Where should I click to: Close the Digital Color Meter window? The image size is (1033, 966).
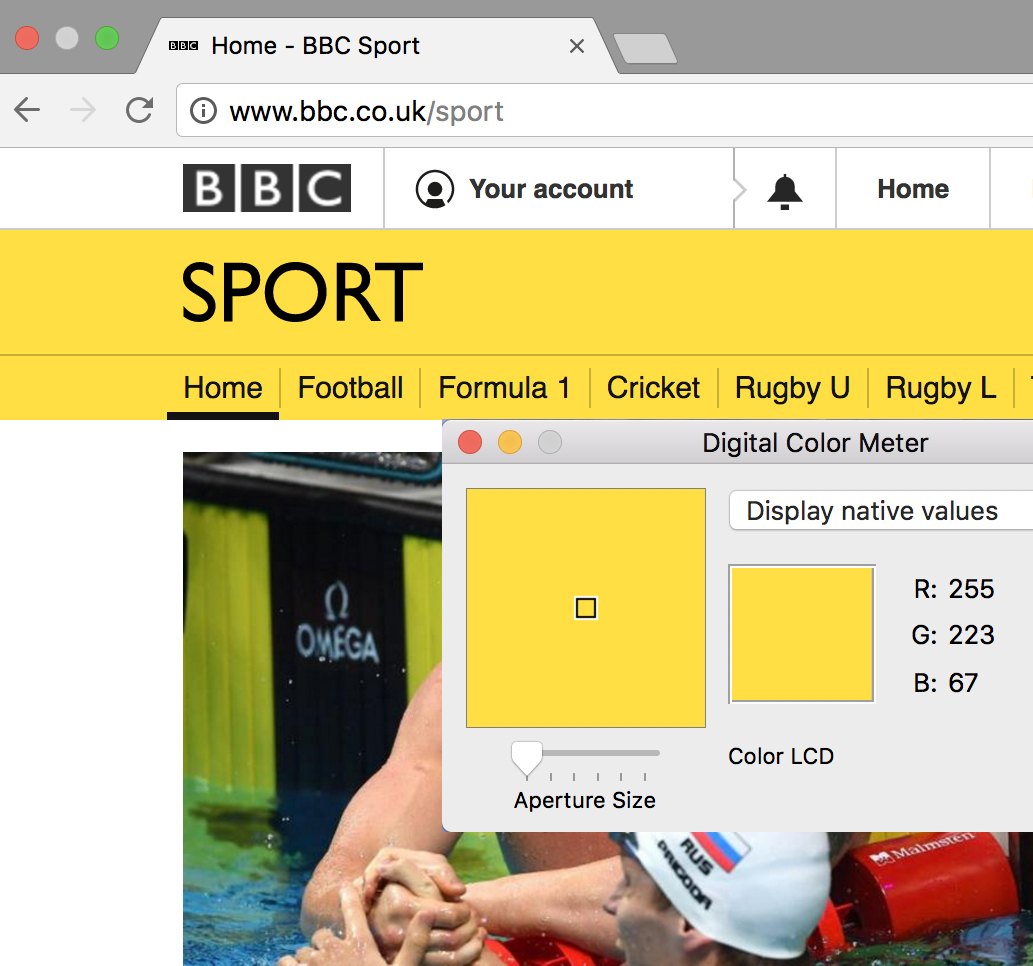(x=470, y=442)
